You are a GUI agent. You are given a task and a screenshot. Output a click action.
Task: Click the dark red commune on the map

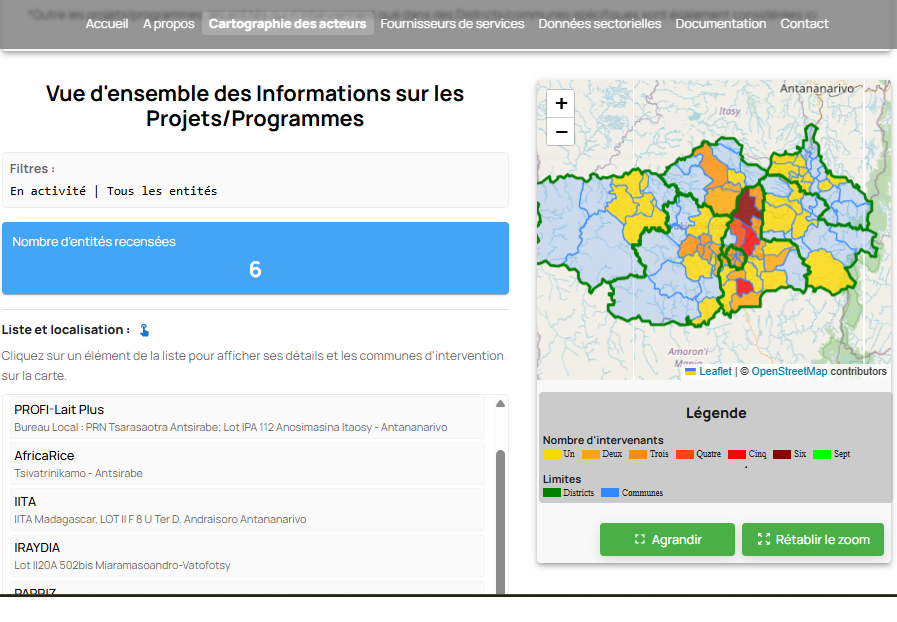click(x=748, y=207)
